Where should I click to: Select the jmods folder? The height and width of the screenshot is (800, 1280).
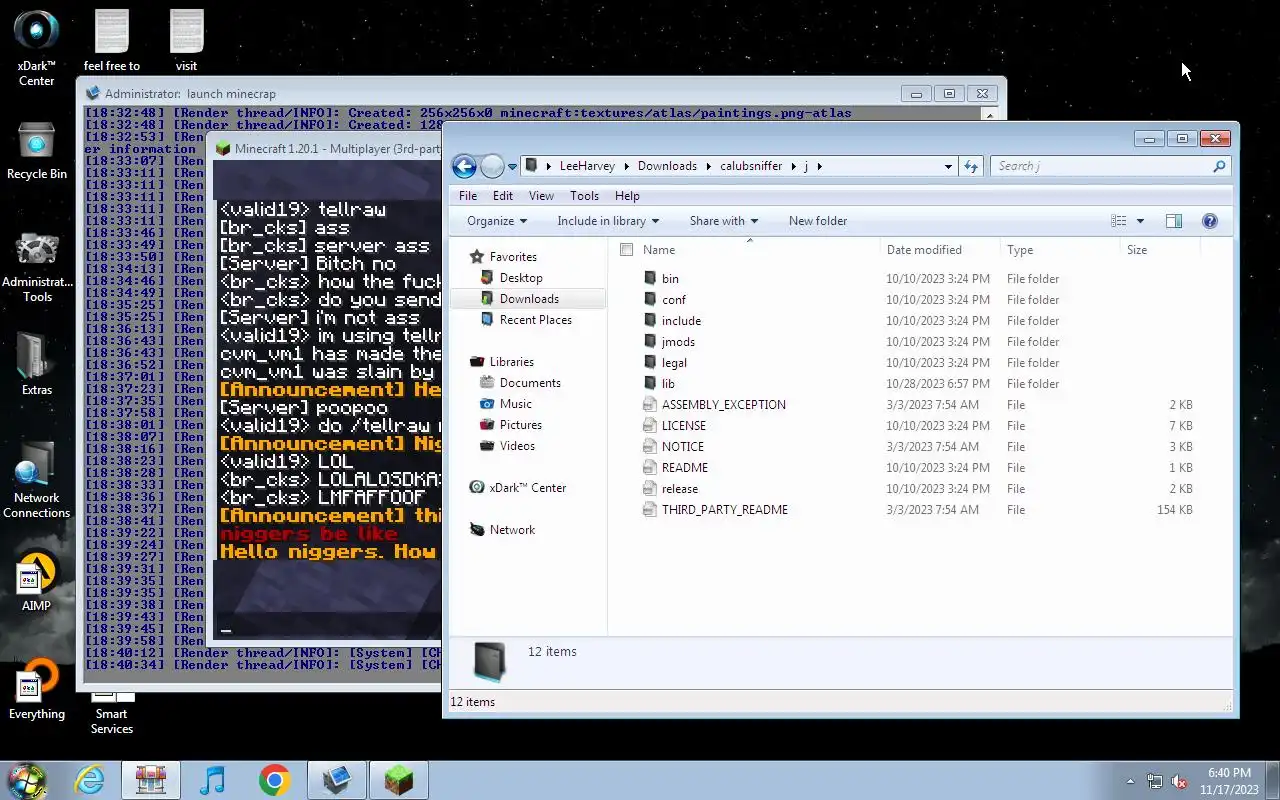[x=678, y=342]
